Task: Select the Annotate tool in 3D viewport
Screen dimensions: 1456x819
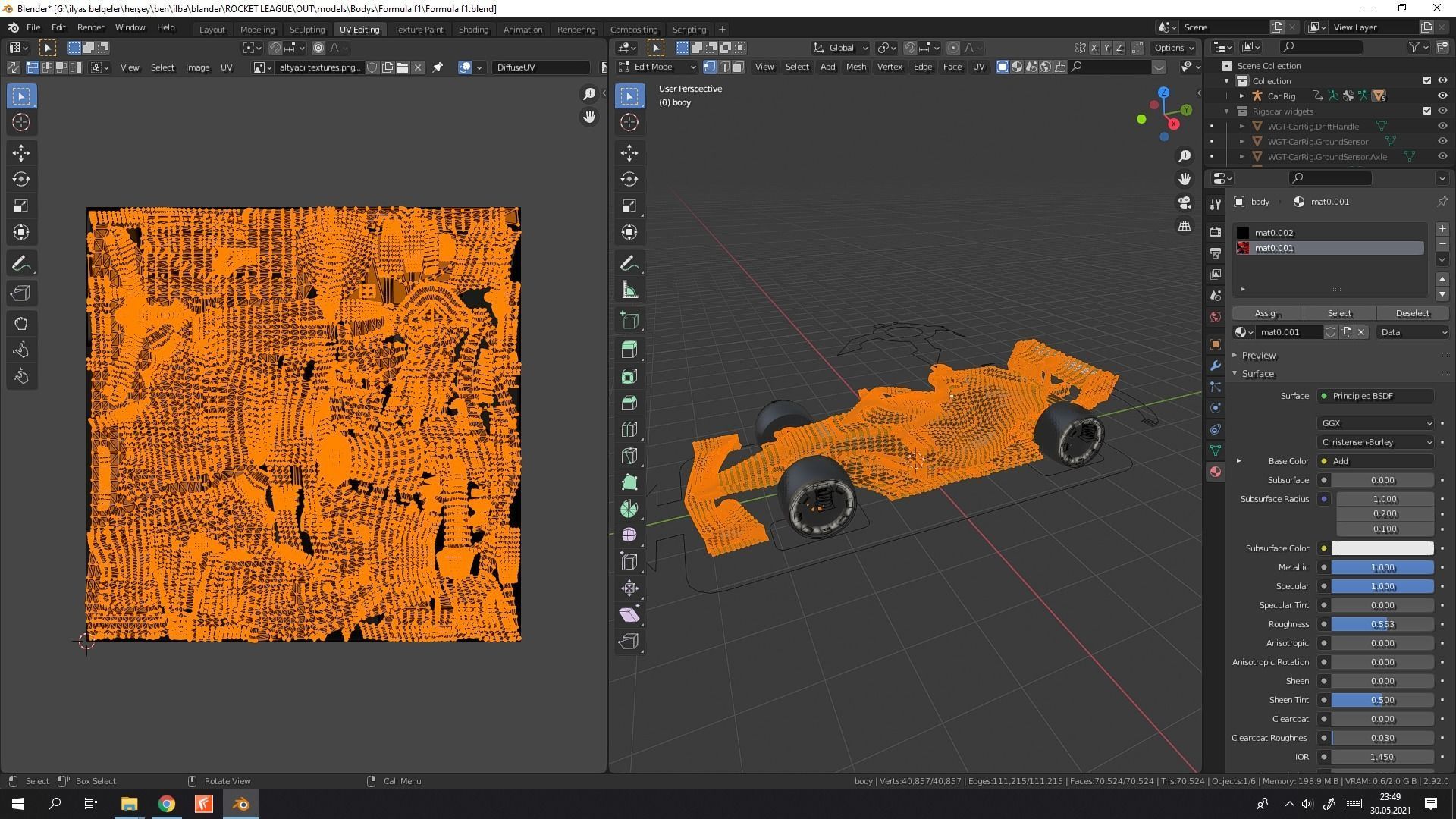Action: [x=629, y=264]
